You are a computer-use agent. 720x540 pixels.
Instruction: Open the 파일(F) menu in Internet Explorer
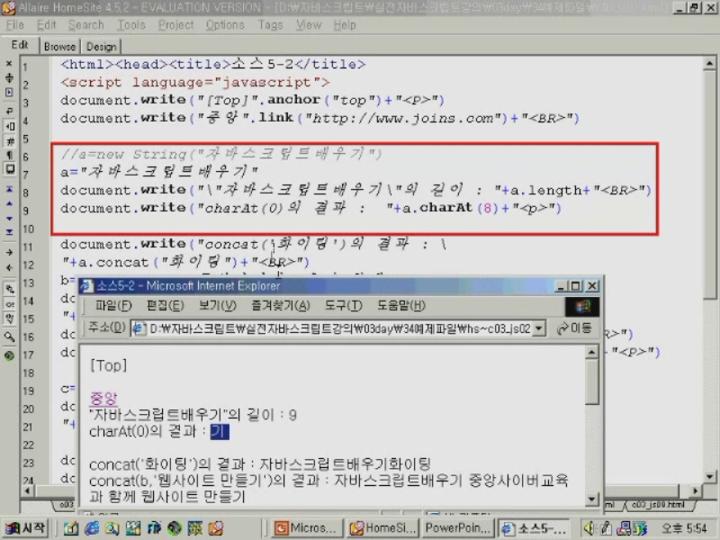coord(113,306)
